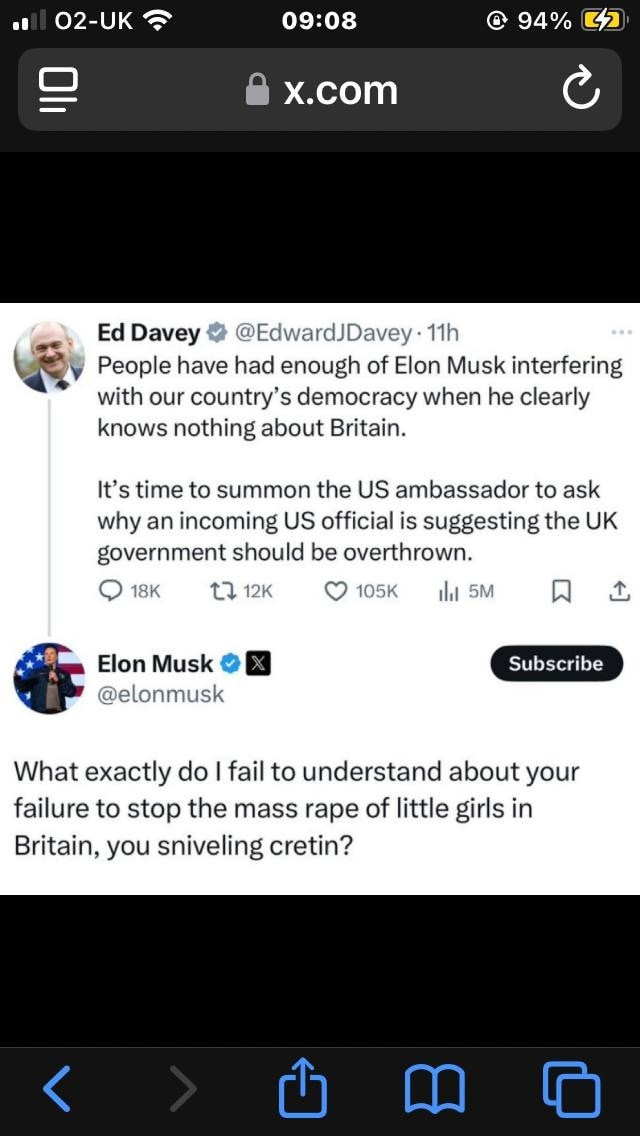Click the X affiliation badge beside Elon Musk
Screen dimensions: 640x1136
point(259,664)
